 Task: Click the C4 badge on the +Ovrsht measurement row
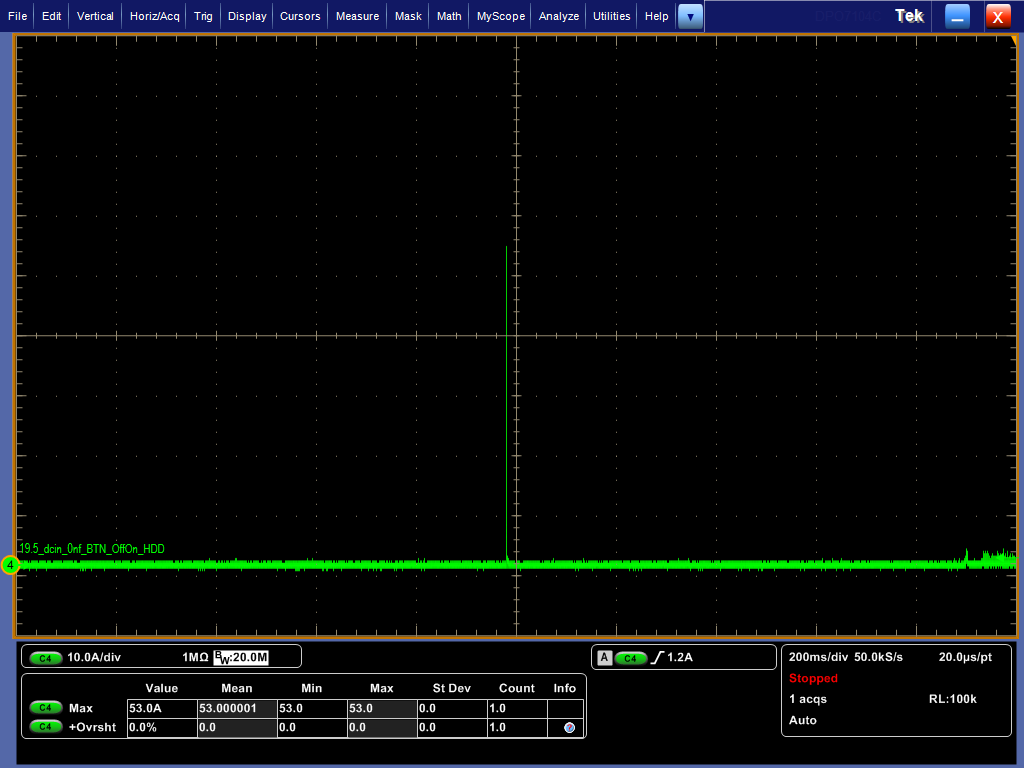(44, 726)
